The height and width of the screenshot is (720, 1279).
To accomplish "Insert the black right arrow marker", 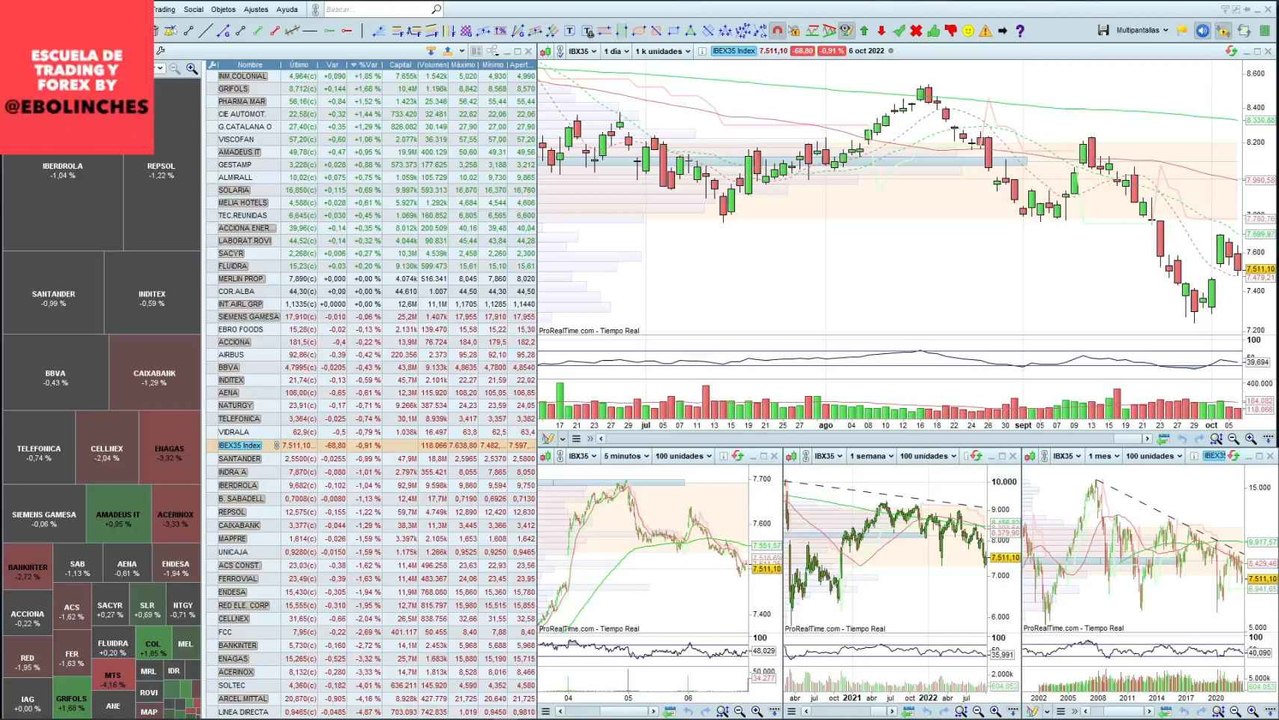I will click(1002, 31).
